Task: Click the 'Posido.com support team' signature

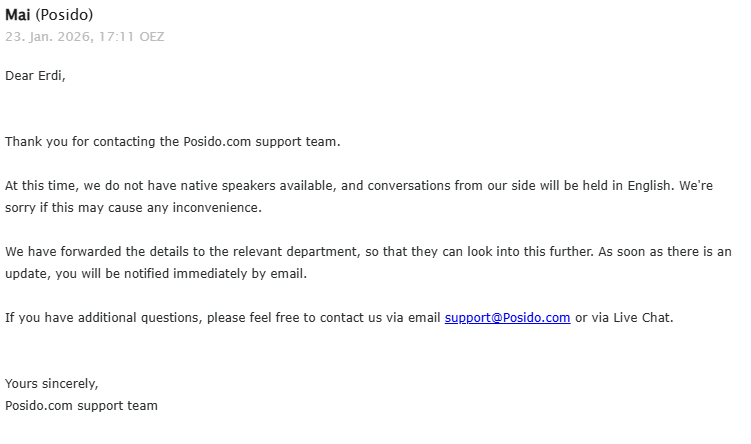Action: tap(81, 406)
